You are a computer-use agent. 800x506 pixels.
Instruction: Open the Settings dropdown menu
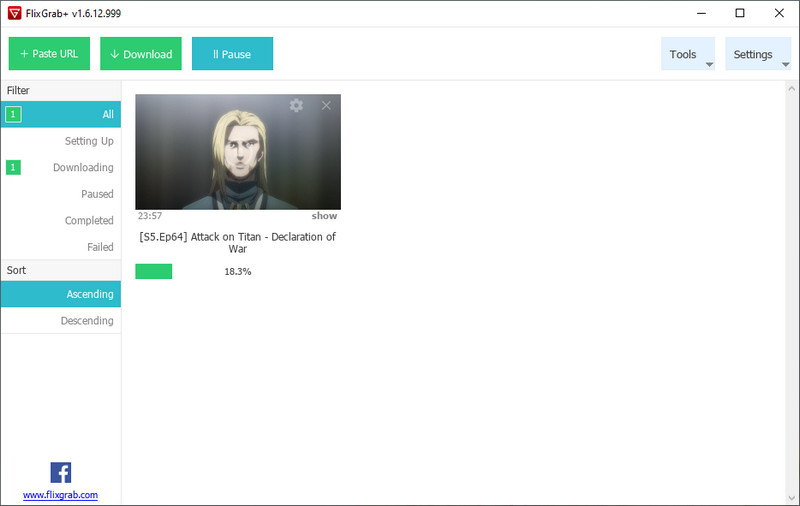click(758, 54)
